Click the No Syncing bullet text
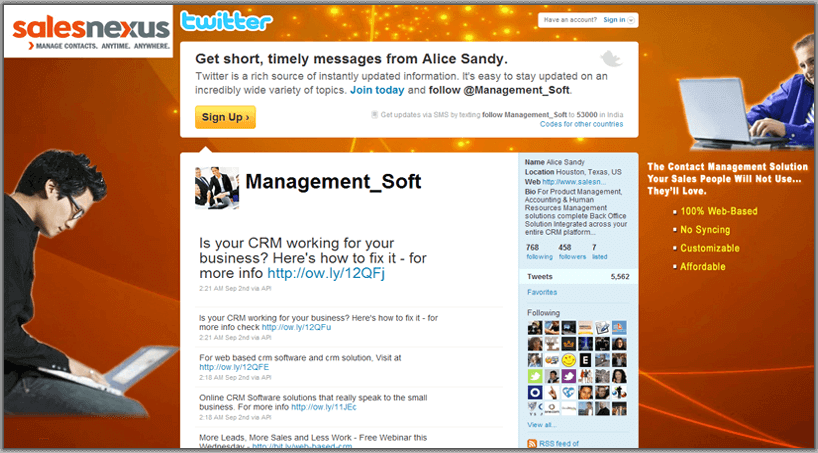The width and height of the screenshot is (818, 453). pyautogui.click(x=705, y=230)
